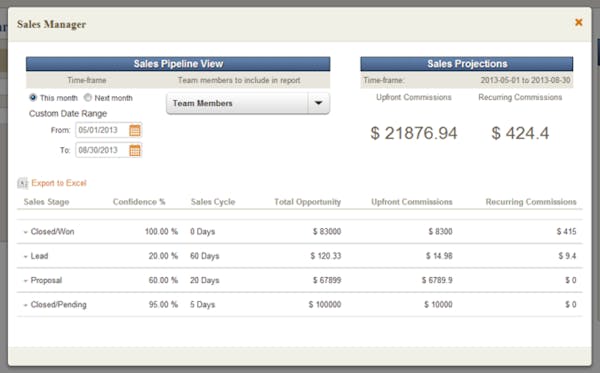
Task: Click the Excel export file icon
Action: (x=23, y=183)
